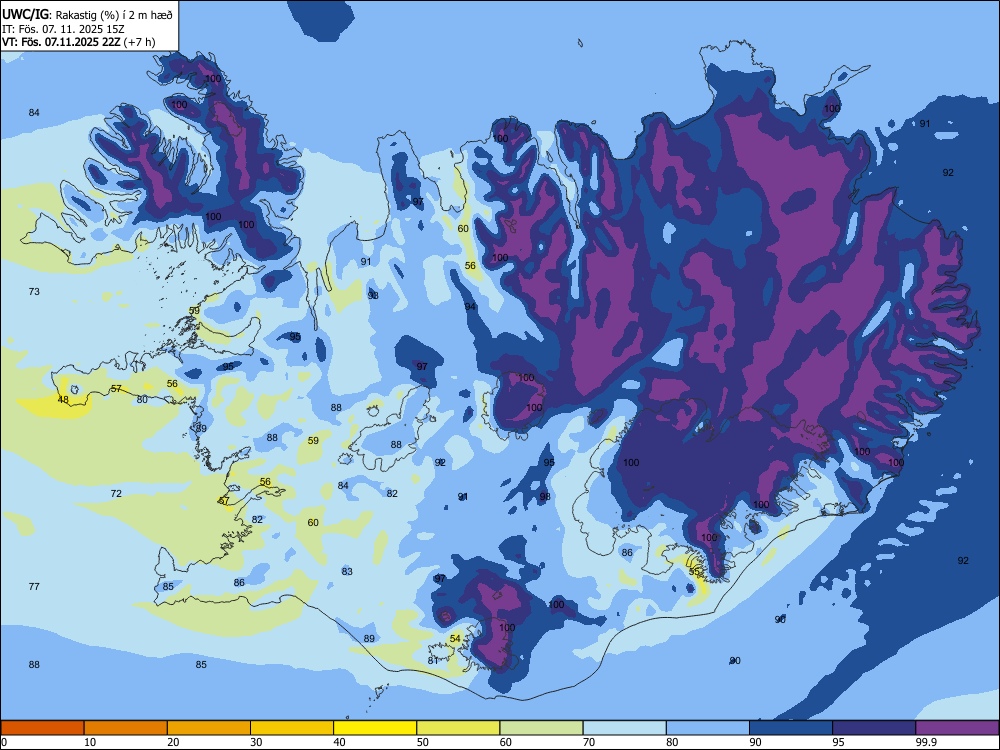Click the 'VT: Fös. 07.11.2025 22Z (+7 h)' line

(x=78, y=42)
